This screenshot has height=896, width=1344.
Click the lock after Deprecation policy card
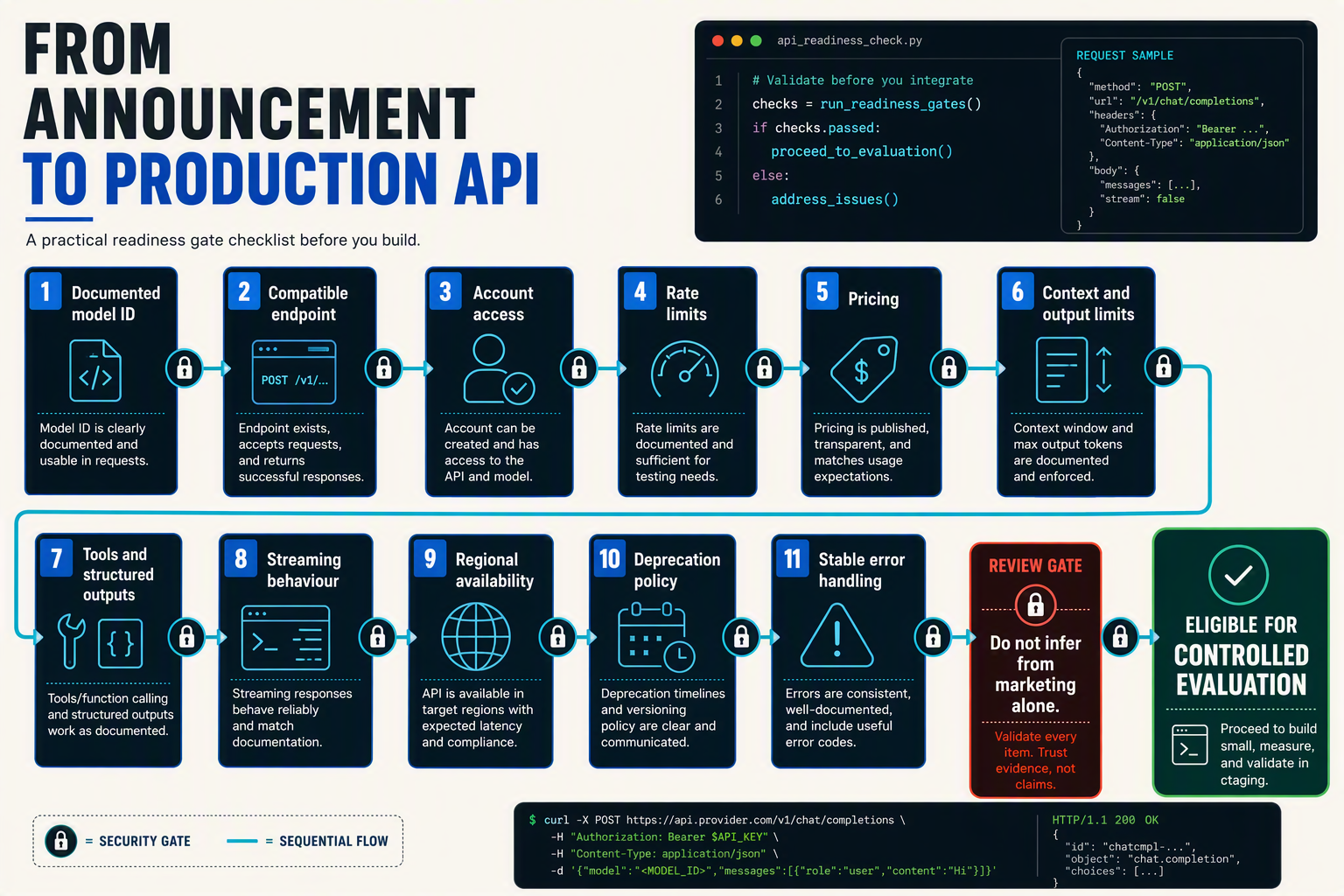click(741, 637)
